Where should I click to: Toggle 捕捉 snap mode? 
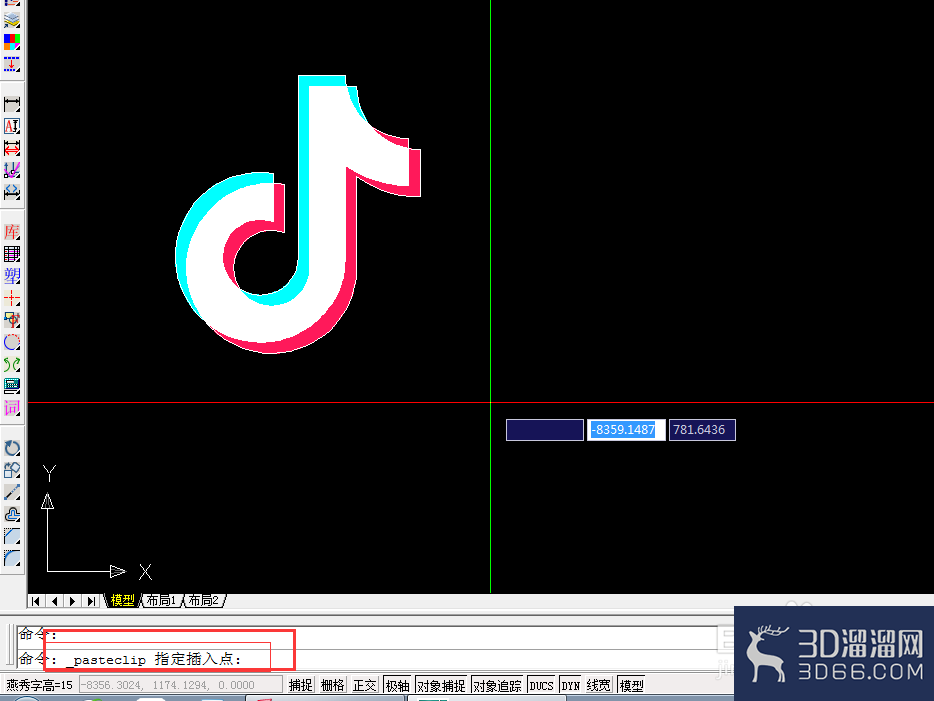tap(301, 686)
